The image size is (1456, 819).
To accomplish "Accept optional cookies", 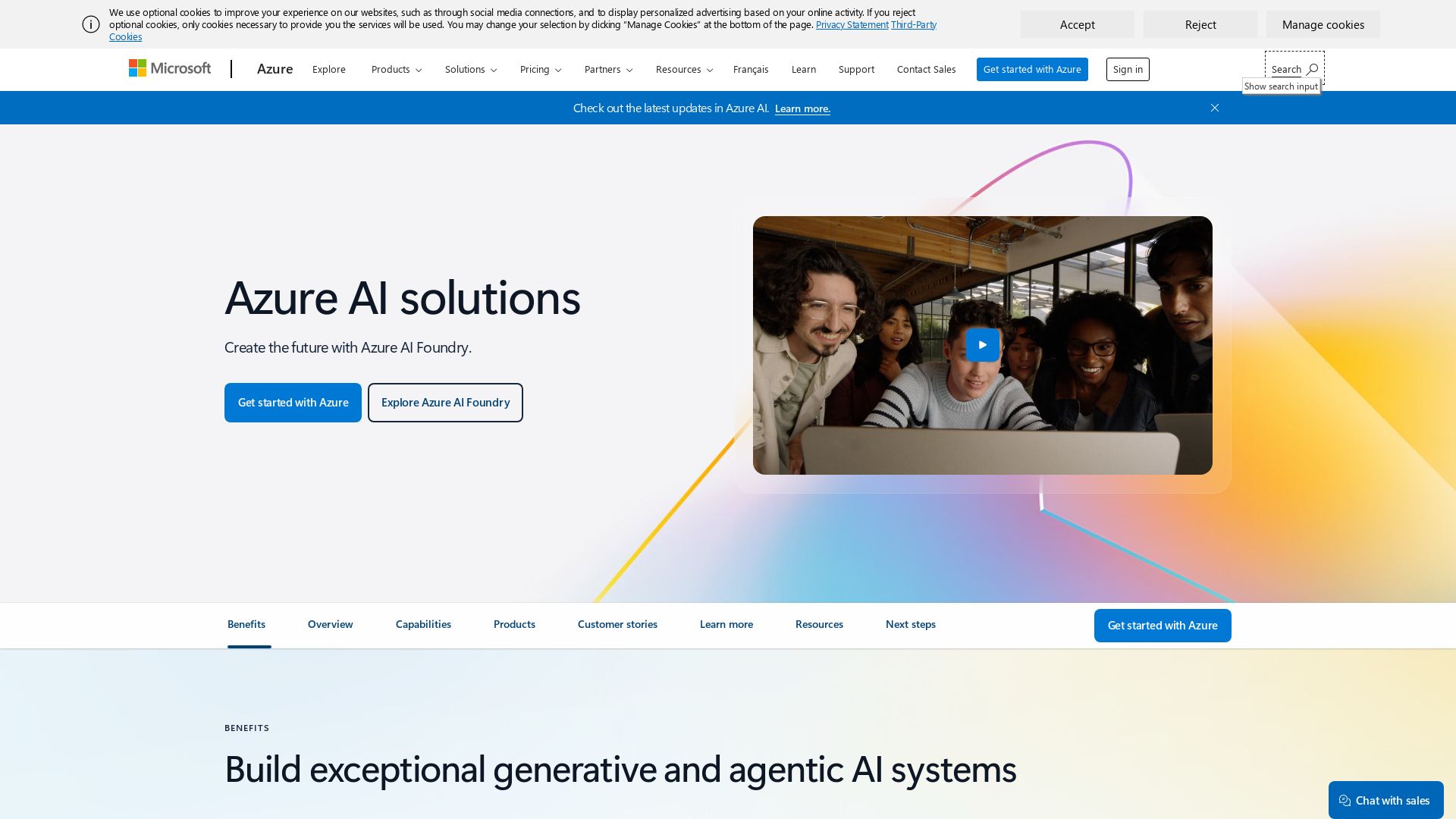I will (1077, 24).
